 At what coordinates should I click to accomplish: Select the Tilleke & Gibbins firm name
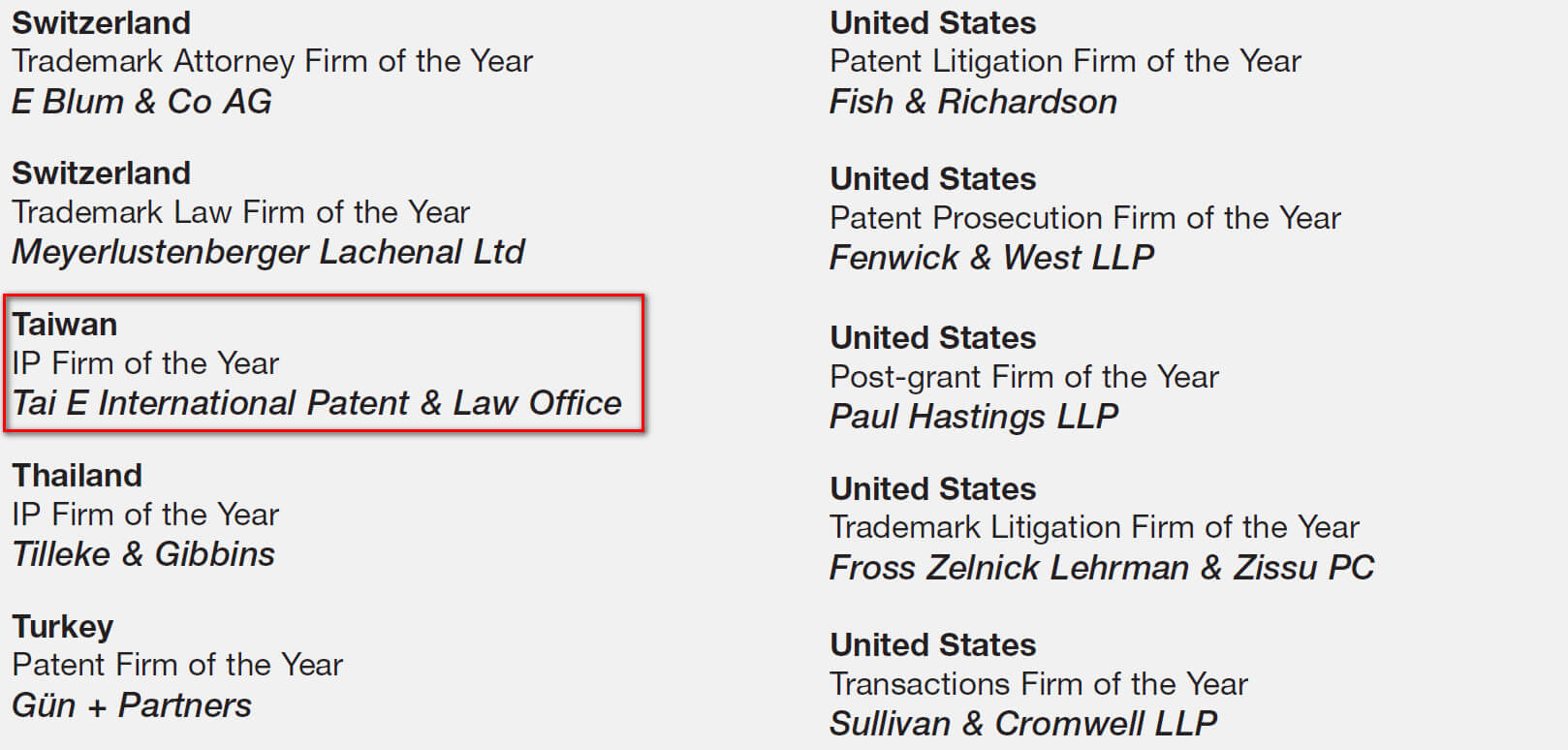143,554
